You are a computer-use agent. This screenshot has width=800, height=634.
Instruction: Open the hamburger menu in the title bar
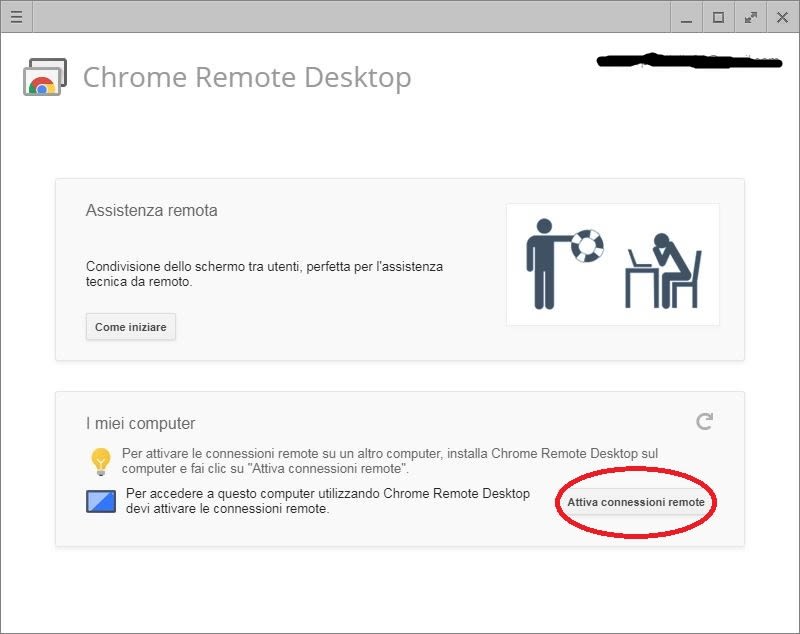click(x=16, y=17)
